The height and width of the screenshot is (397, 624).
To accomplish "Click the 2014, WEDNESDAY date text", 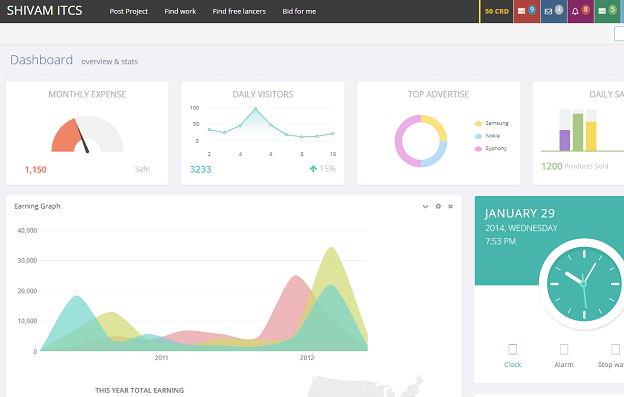I will tap(521, 228).
